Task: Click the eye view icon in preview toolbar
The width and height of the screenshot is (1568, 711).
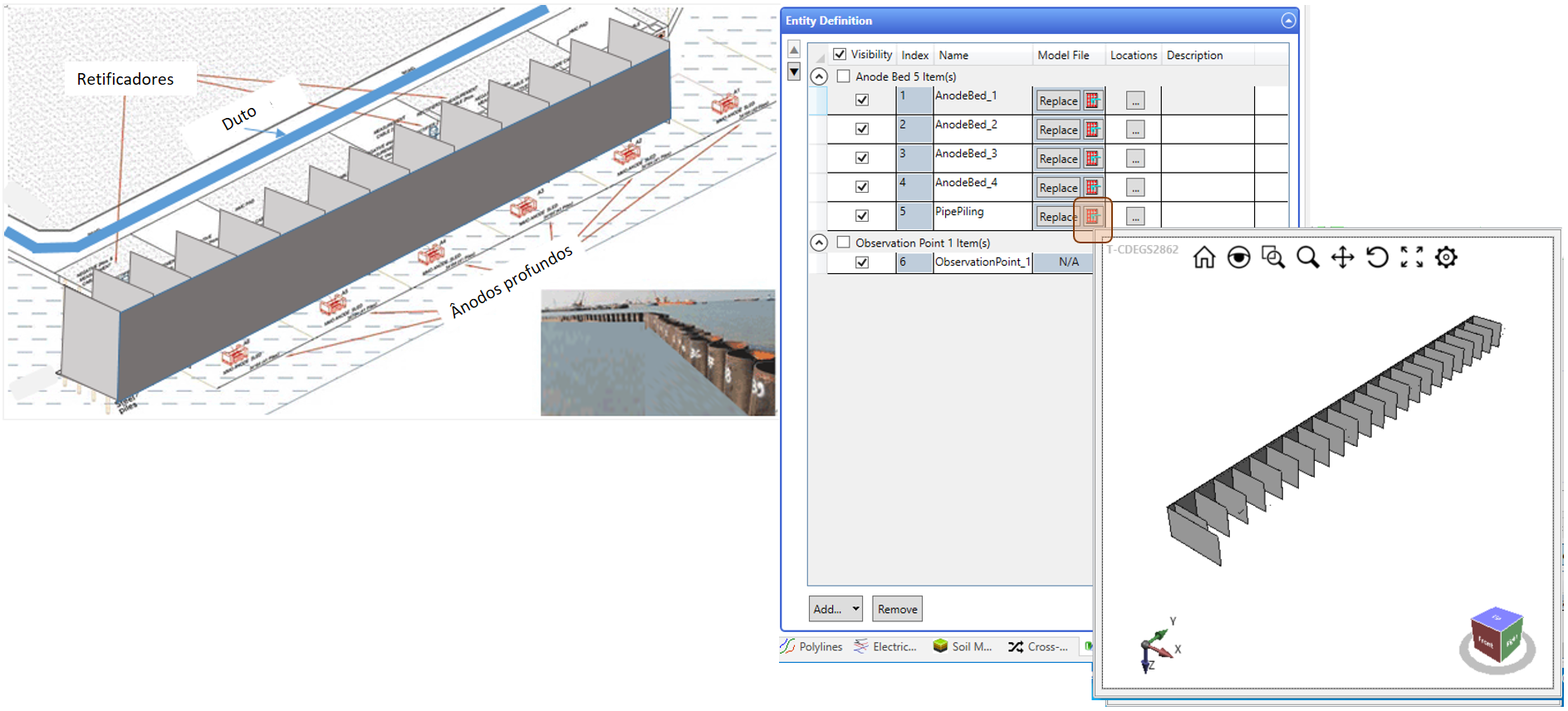Action: pyautogui.click(x=1238, y=258)
